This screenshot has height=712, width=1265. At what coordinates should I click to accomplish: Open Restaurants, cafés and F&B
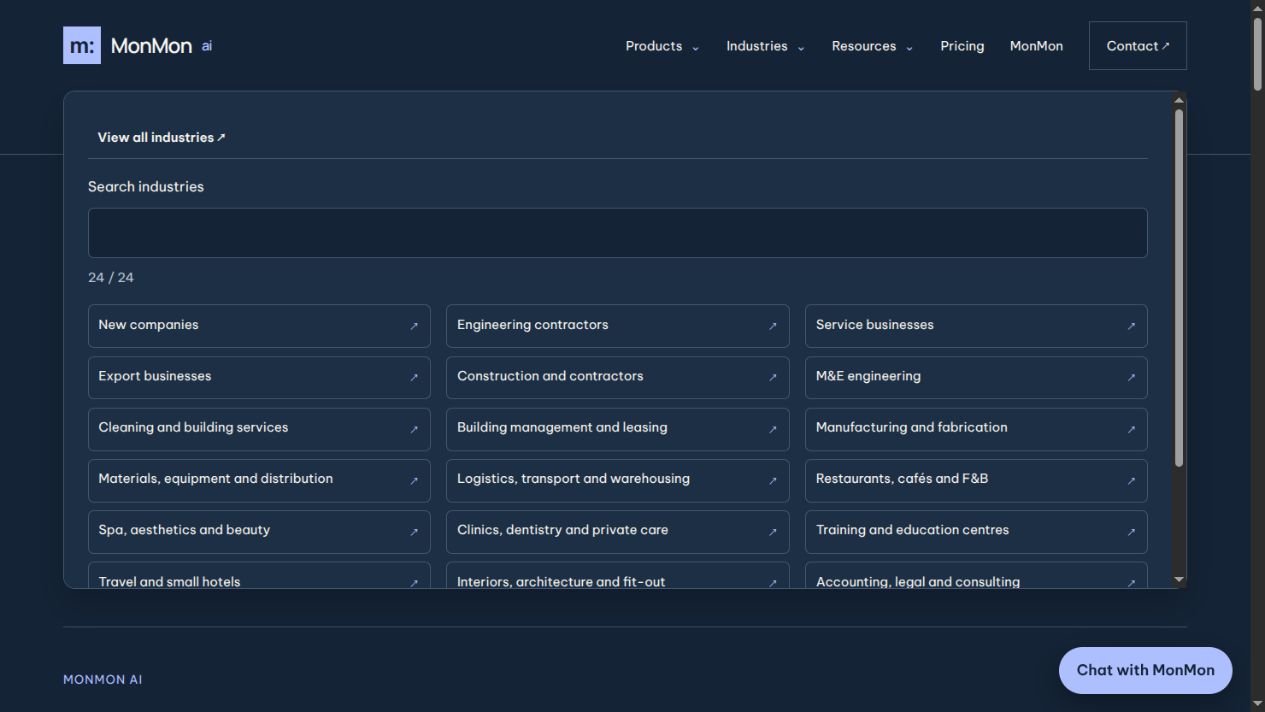coord(976,480)
